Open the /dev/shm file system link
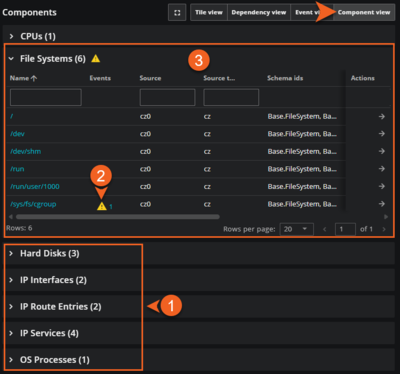The width and height of the screenshot is (400, 374). (25, 151)
